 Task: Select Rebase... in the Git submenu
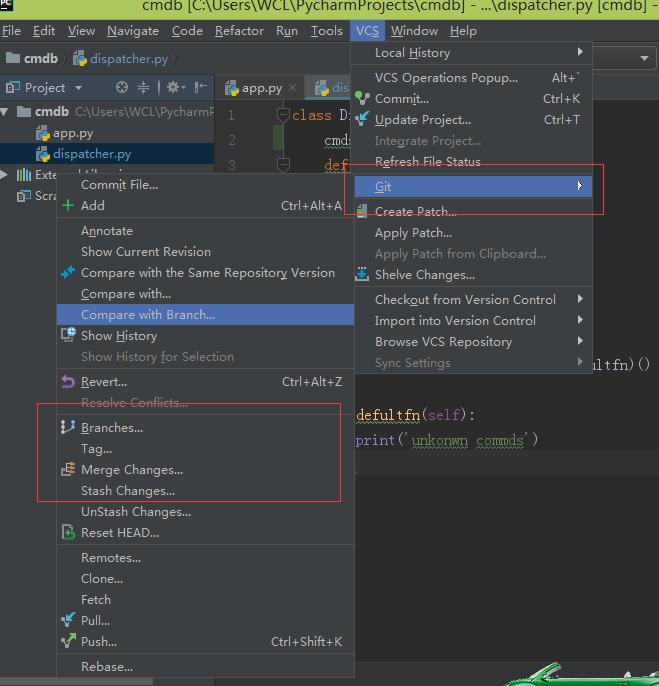(205, 666)
